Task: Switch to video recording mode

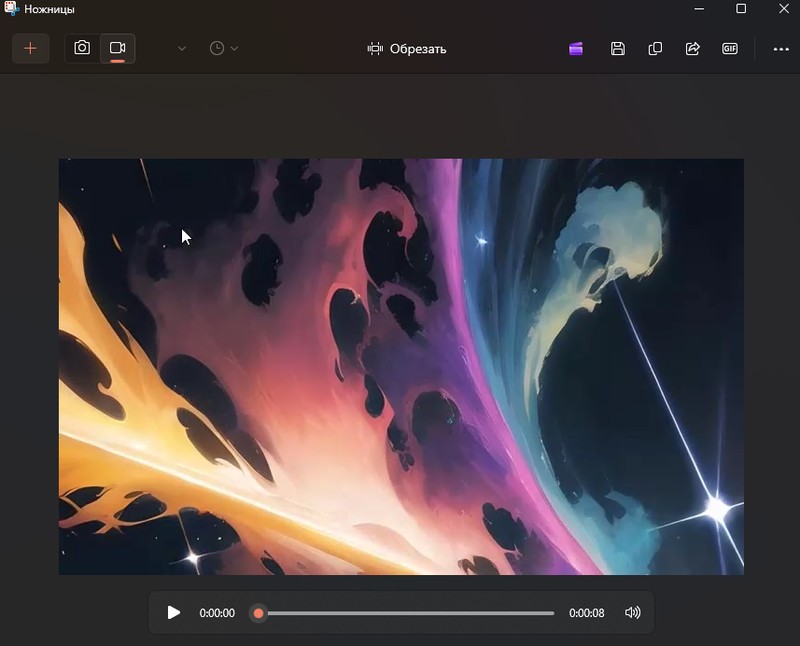Action: point(118,48)
